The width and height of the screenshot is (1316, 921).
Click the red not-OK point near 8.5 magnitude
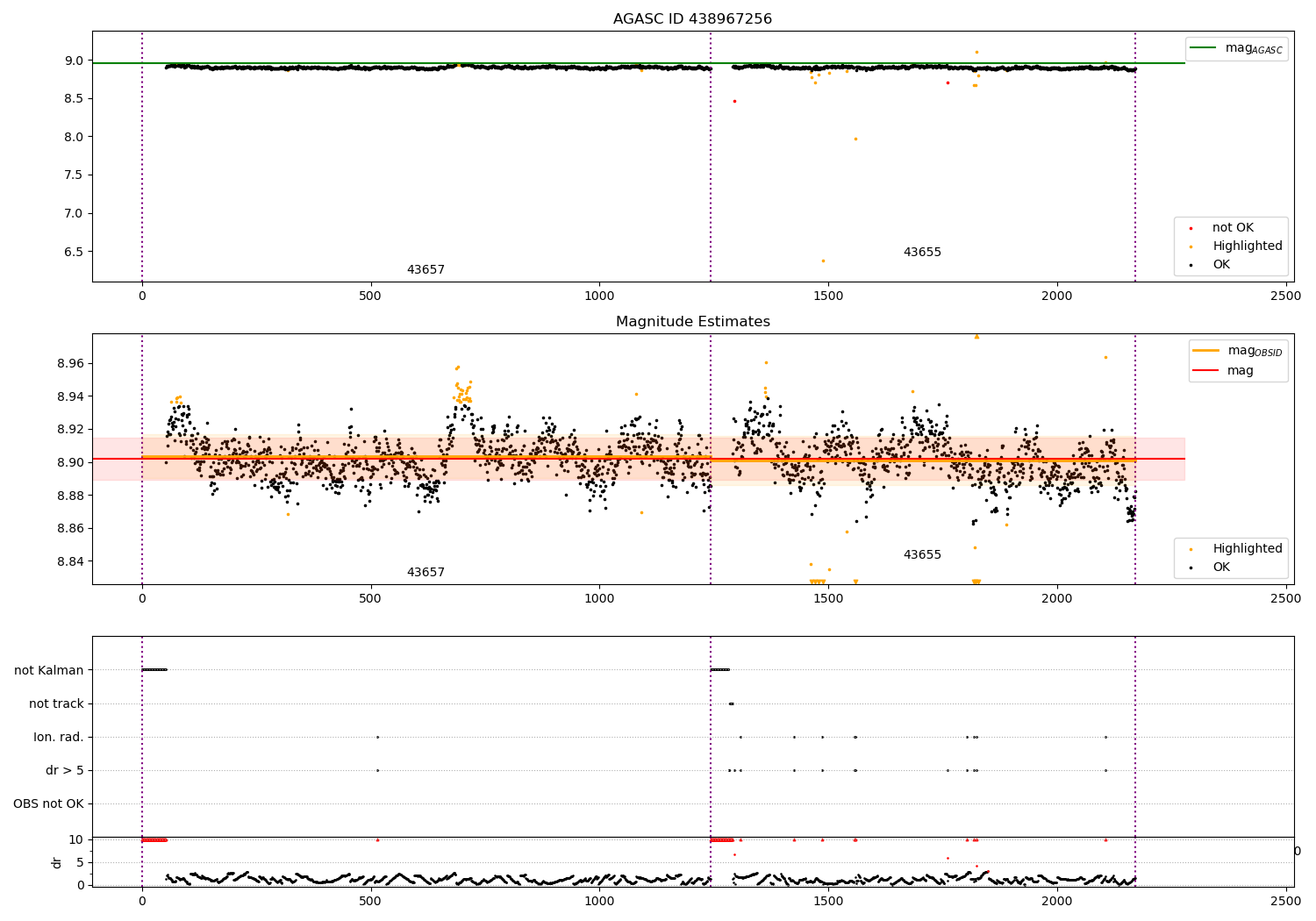734,101
